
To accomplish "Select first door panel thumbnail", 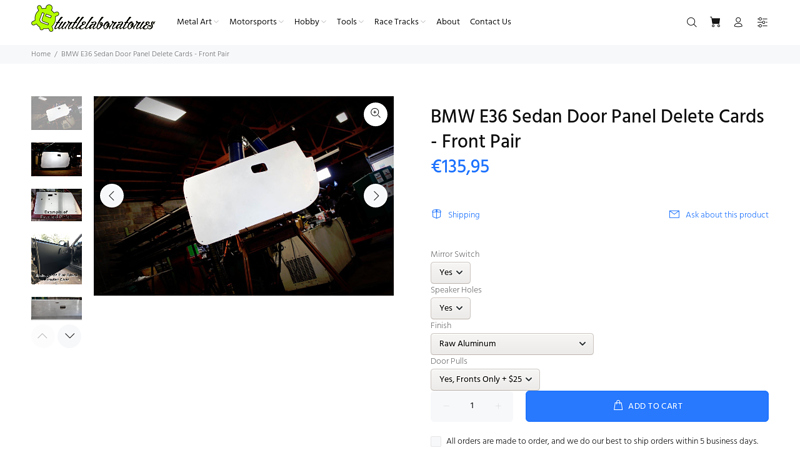I will tap(56, 113).
